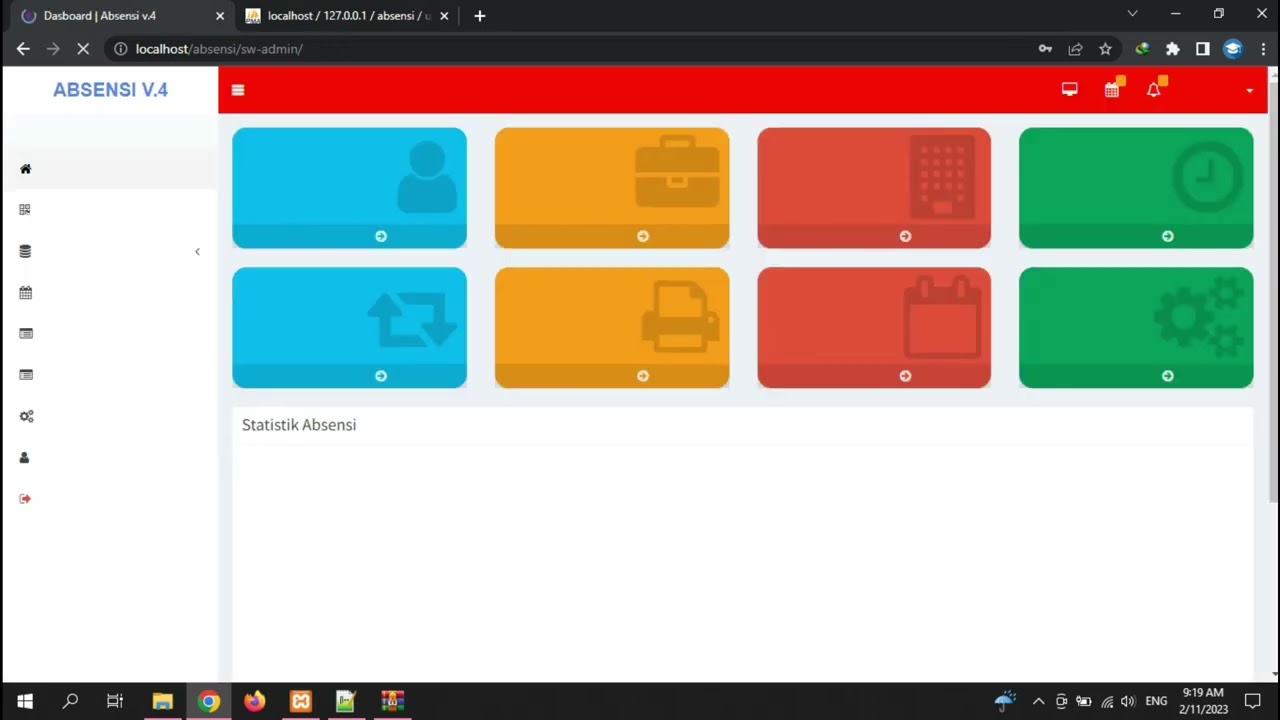Toggle the hamburger menu in red header
The image size is (1280, 720).
pyautogui.click(x=238, y=90)
